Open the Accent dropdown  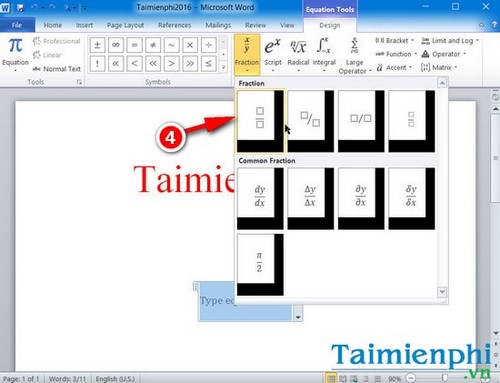tap(394, 68)
